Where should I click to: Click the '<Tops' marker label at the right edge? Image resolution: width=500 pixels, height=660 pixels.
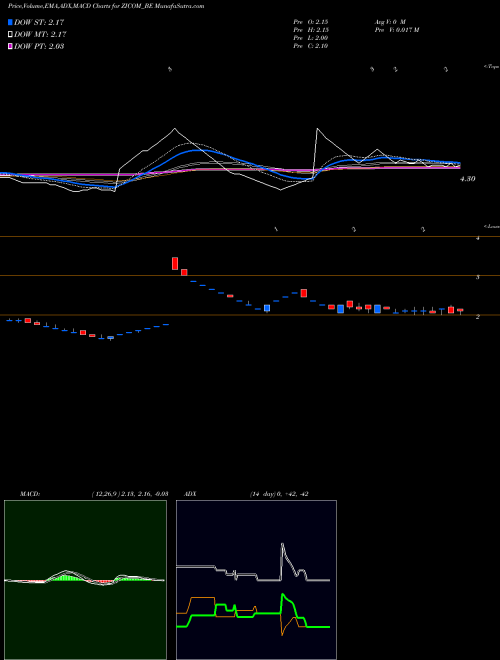click(x=491, y=67)
